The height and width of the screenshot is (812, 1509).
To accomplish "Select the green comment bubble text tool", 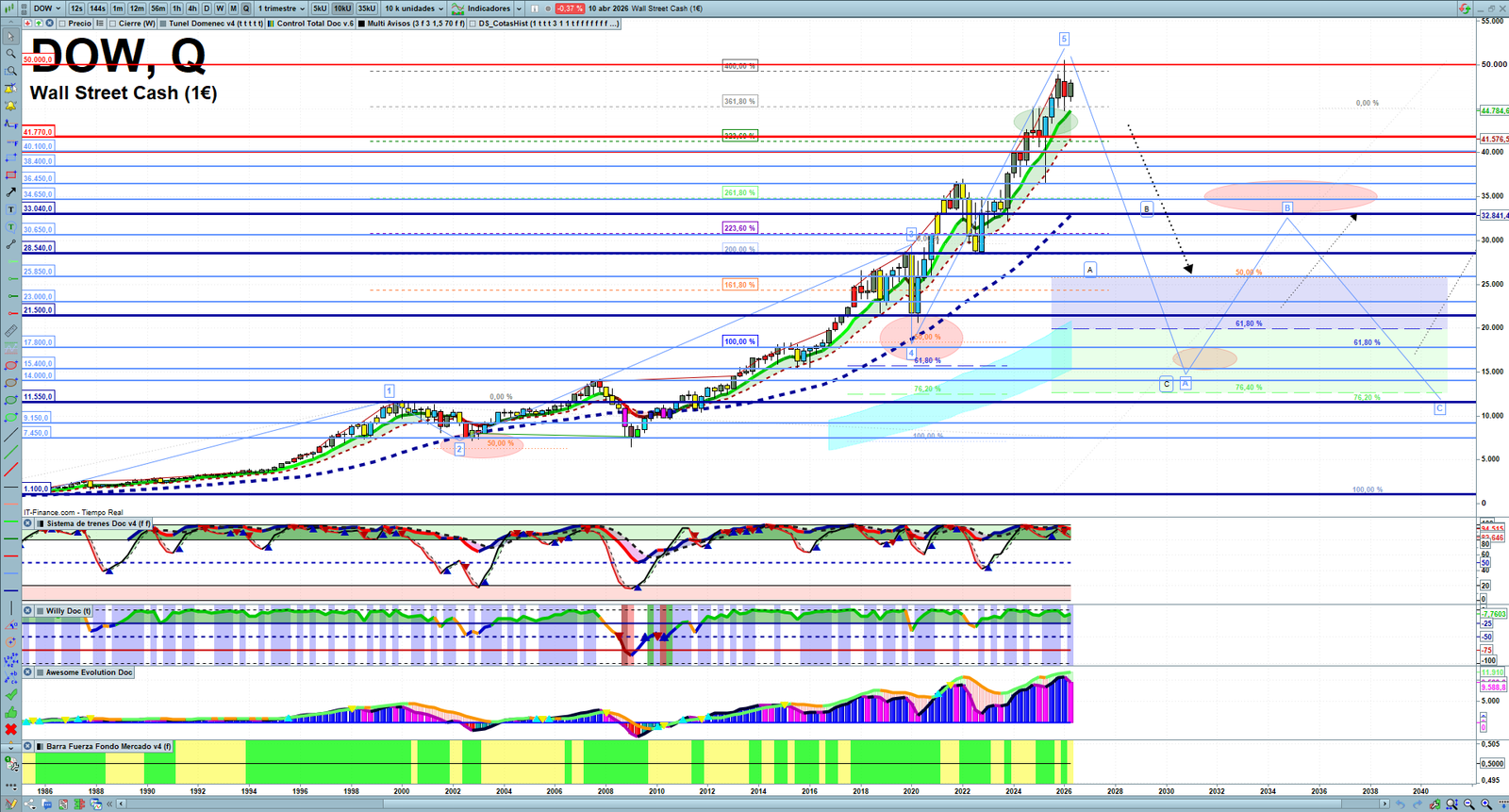I will [10, 227].
